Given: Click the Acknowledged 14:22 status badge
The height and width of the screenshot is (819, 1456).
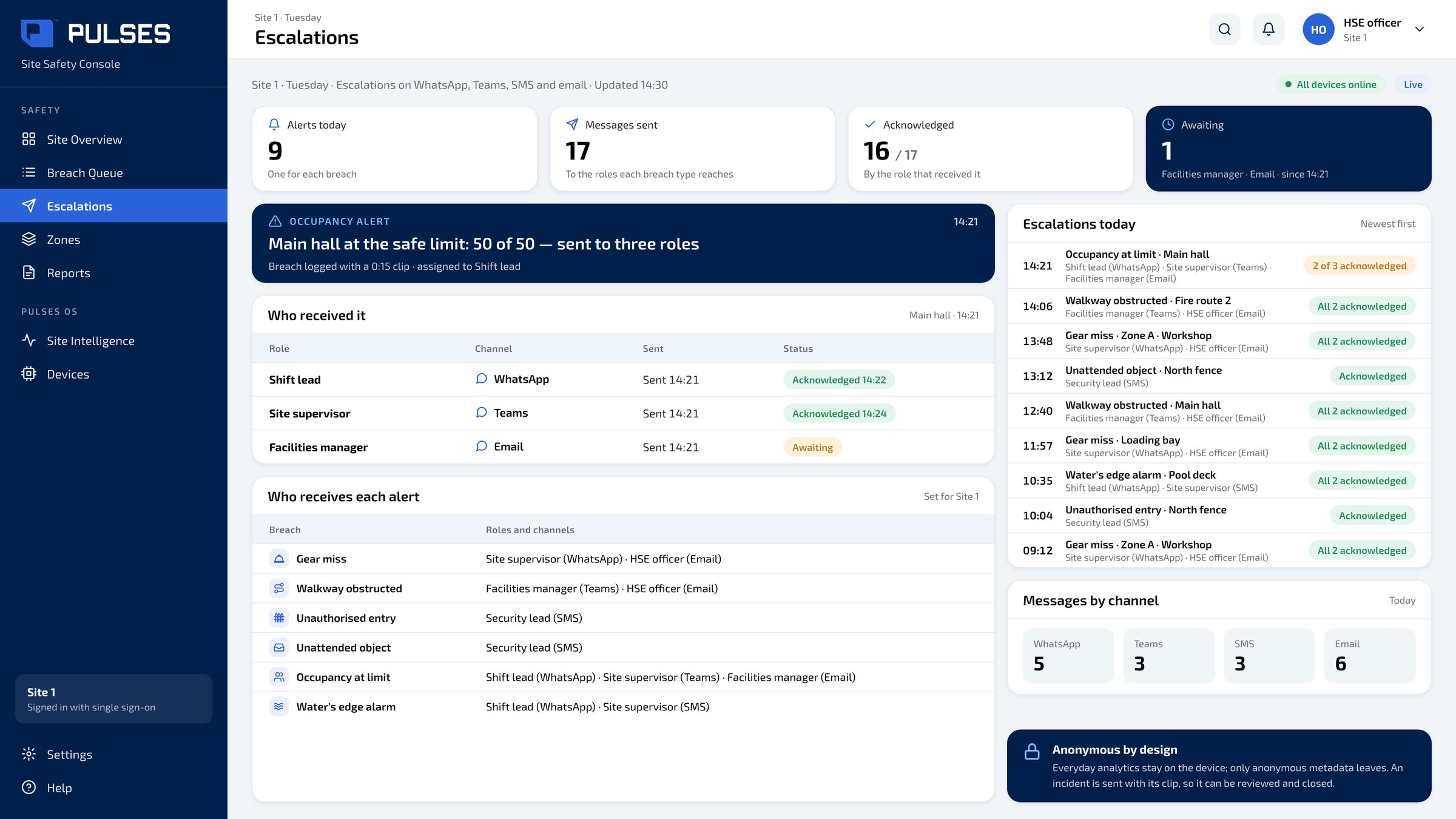Looking at the screenshot, I should 839,380.
